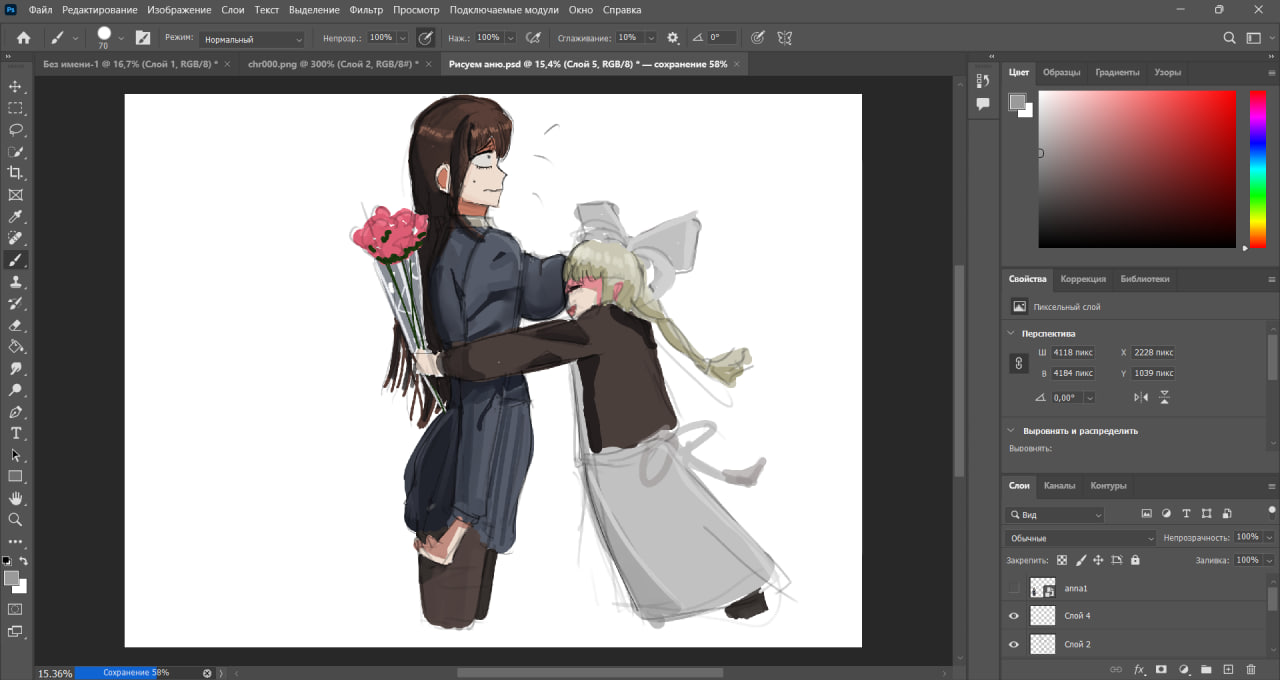This screenshot has width=1280, height=680.
Task: Hide the Слой 4 layer
Action: coord(1014,616)
